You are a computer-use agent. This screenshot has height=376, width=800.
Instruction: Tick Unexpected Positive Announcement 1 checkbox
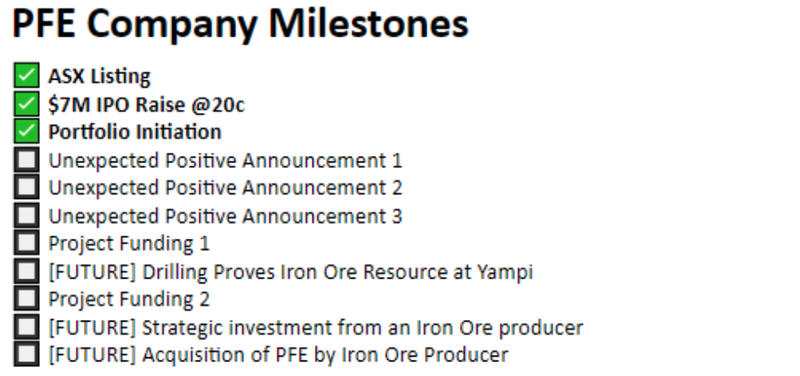pos(26,160)
